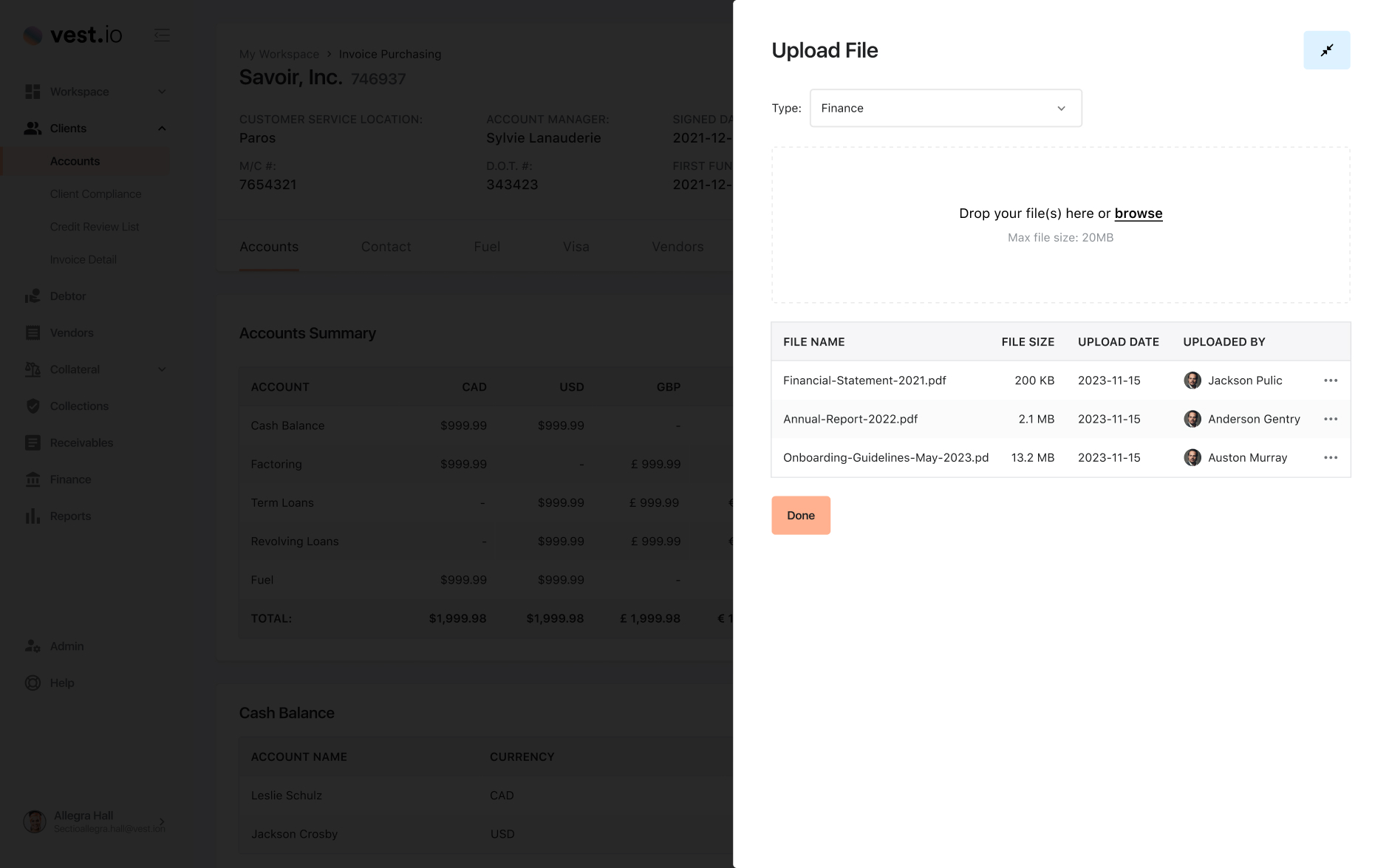The image size is (1389, 868).
Task: Click the sidebar collapse menu icon
Action: point(162,35)
